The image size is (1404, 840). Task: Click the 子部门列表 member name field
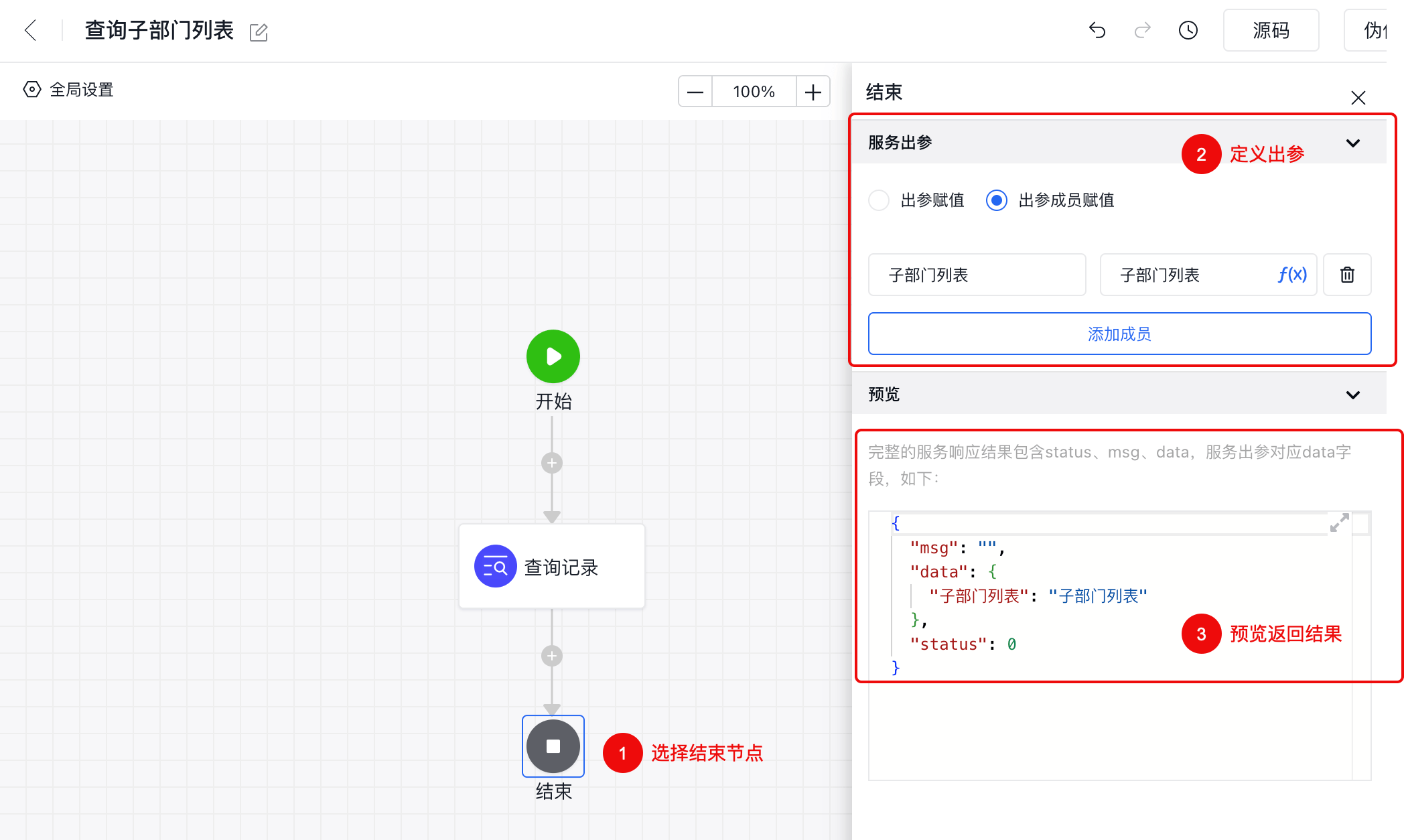tap(977, 275)
